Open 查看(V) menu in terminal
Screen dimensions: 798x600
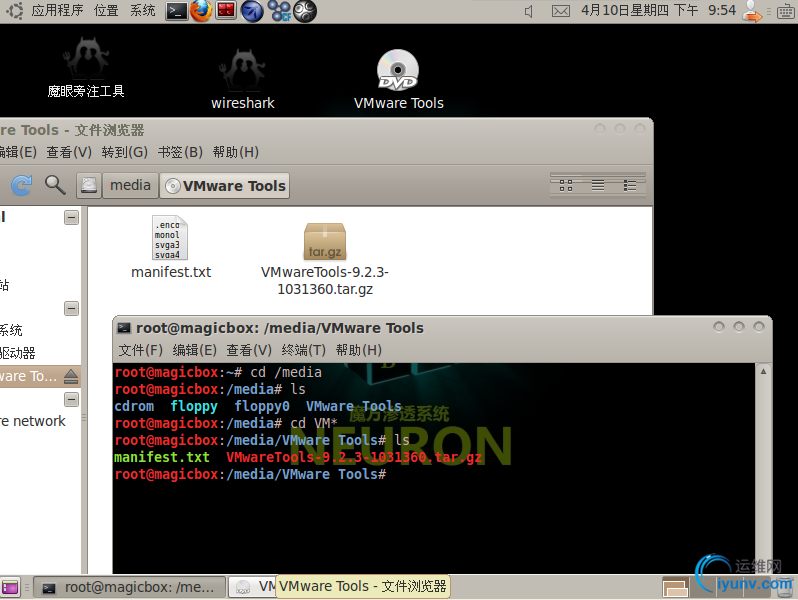tap(249, 350)
